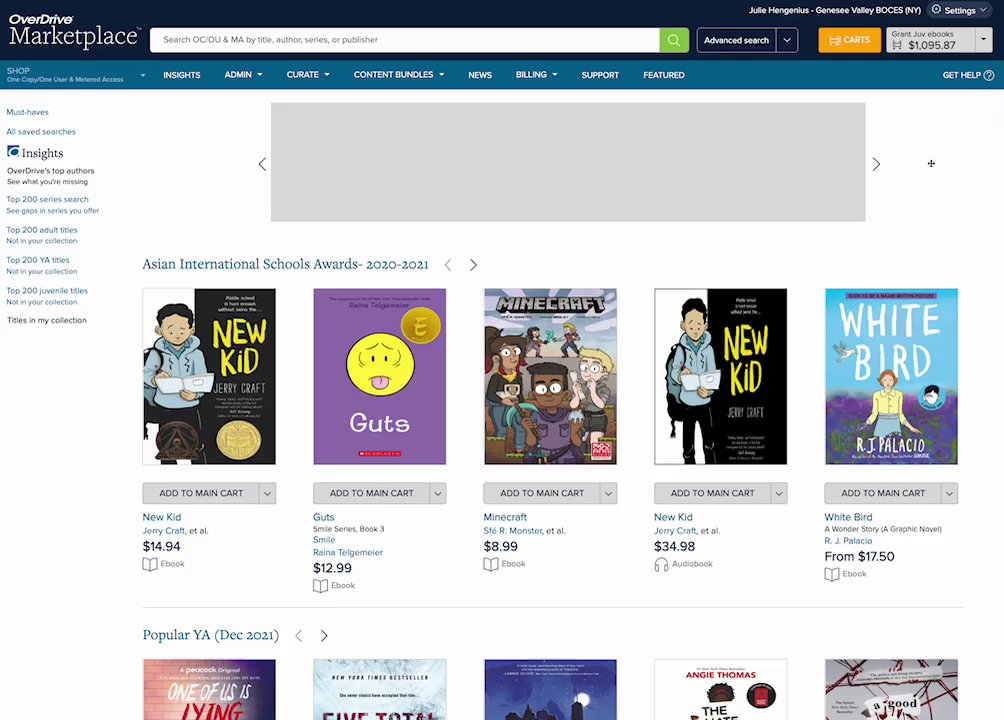Click the White Bird book cover
The width and height of the screenshot is (1004, 720).
coord(891,377)
